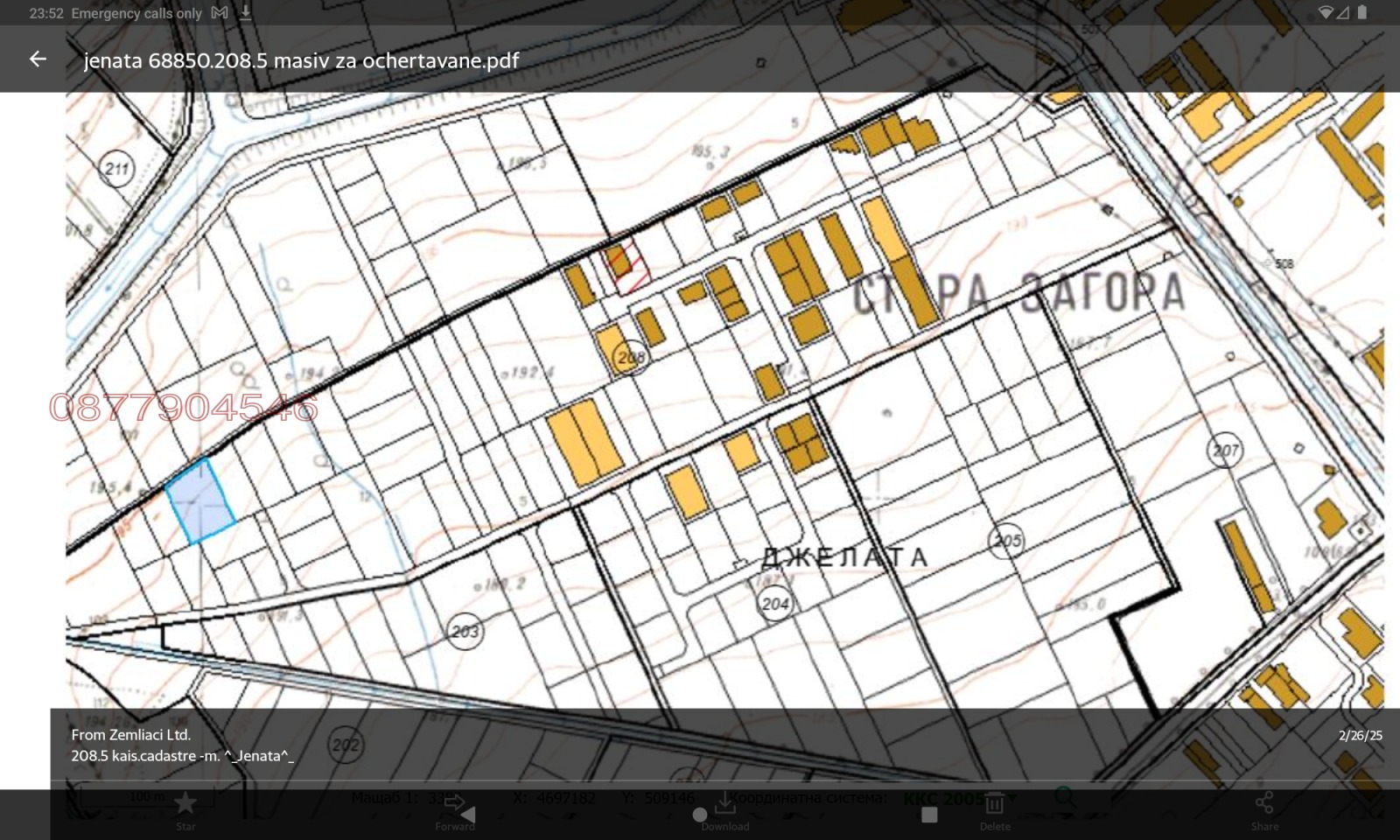Open recent apps with the square button

[x=929, y=815]
